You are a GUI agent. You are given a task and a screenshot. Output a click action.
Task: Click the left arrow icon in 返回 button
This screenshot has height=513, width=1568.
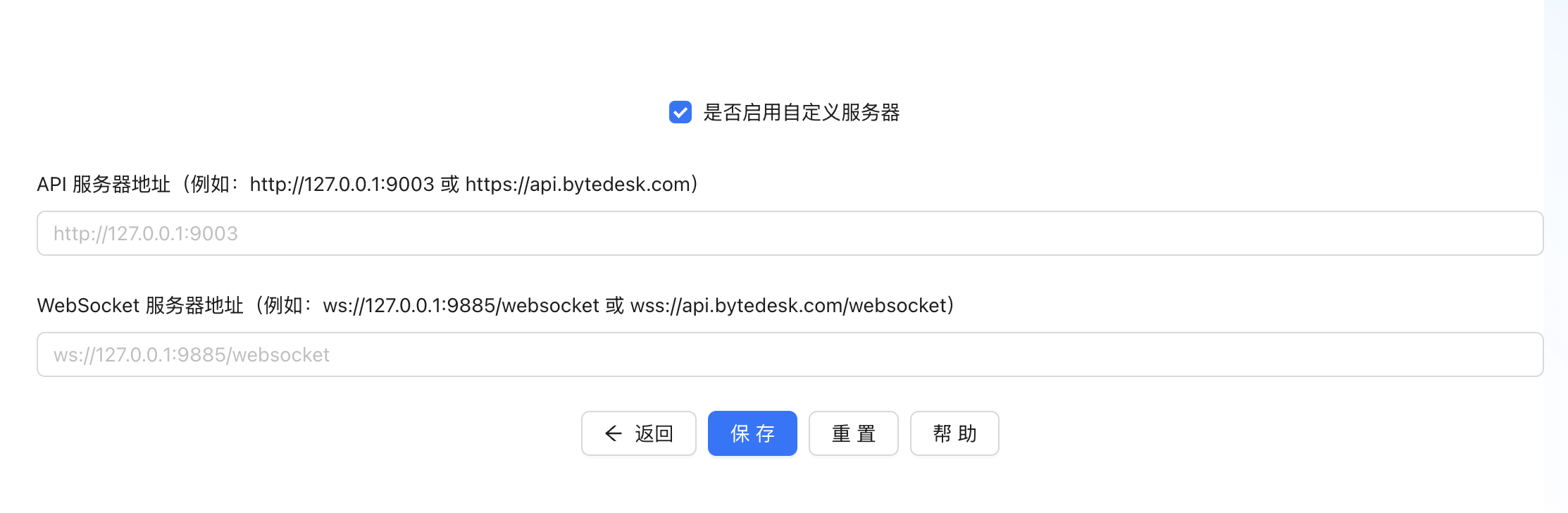[614, 433]
